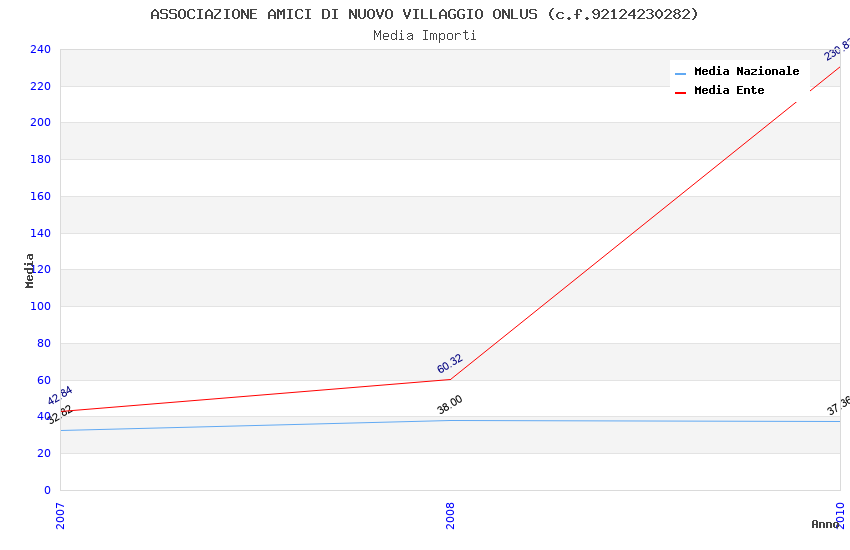Click the subtitle Media Importi
Image resolution: width=850 pixels, height=550 pixels.
point(424,36)
